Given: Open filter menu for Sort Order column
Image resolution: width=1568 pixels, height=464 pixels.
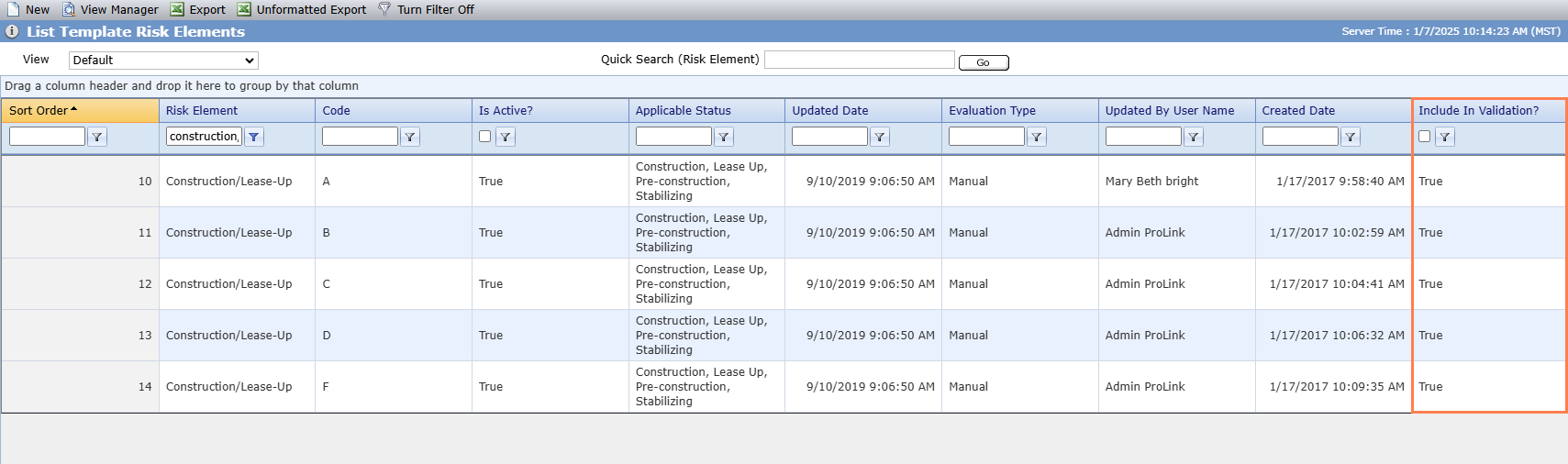Looking at the screenshot, I should click(97, 137).
